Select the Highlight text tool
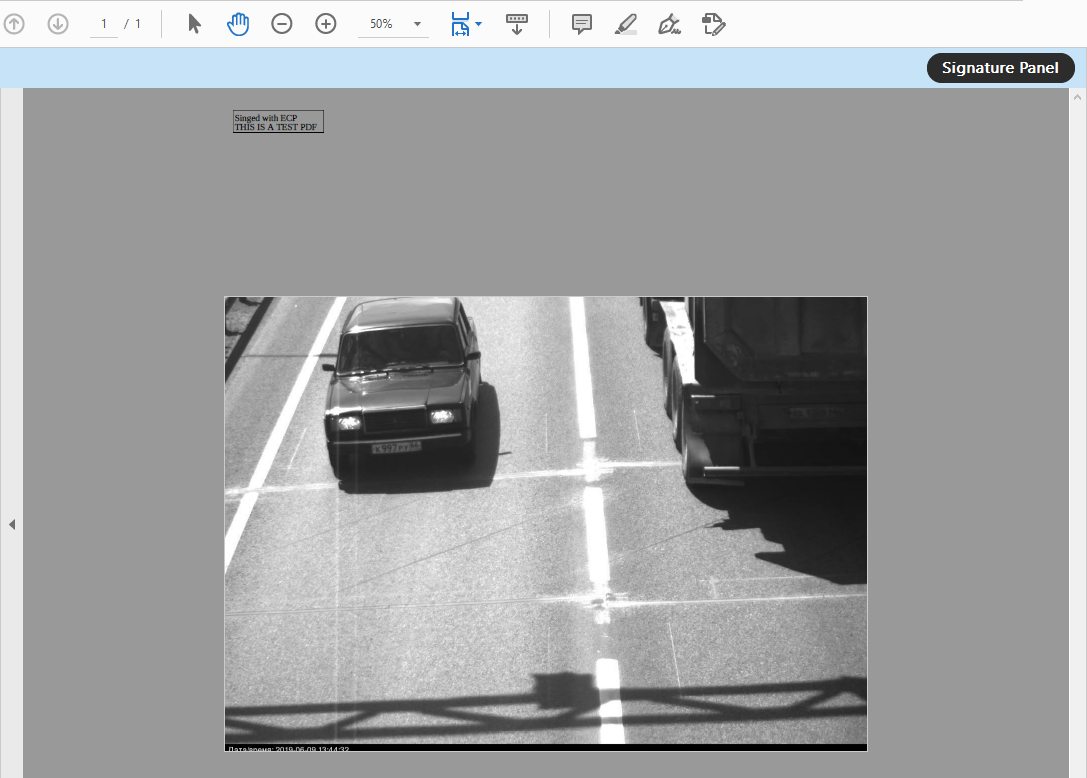 pyautogui.click(x=625, y=24)
